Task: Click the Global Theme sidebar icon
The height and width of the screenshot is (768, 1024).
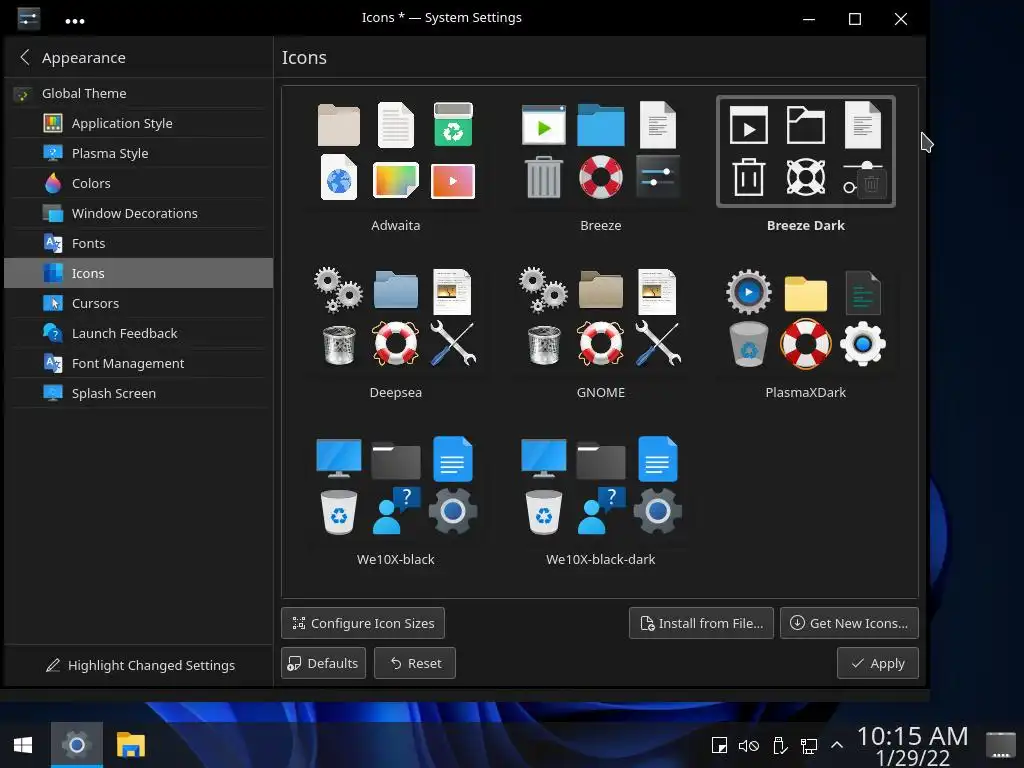Action: [x=23, y=95]
